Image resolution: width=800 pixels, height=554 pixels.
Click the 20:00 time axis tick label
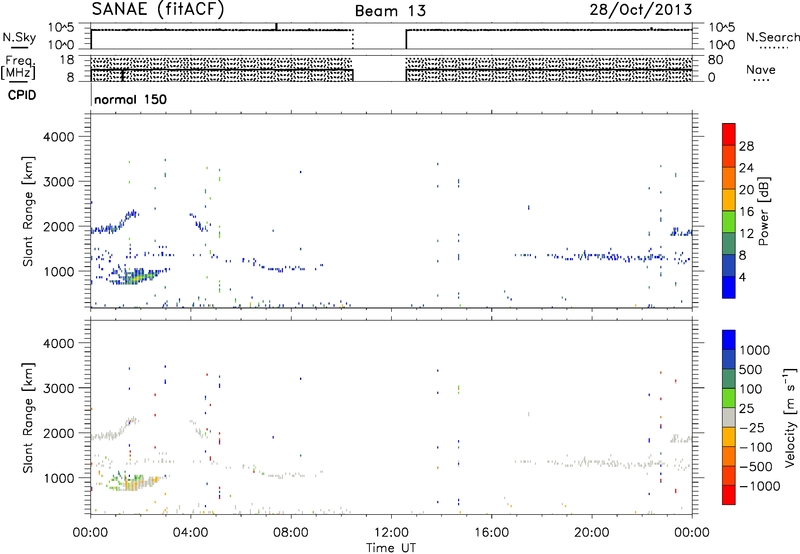(591, 533)
